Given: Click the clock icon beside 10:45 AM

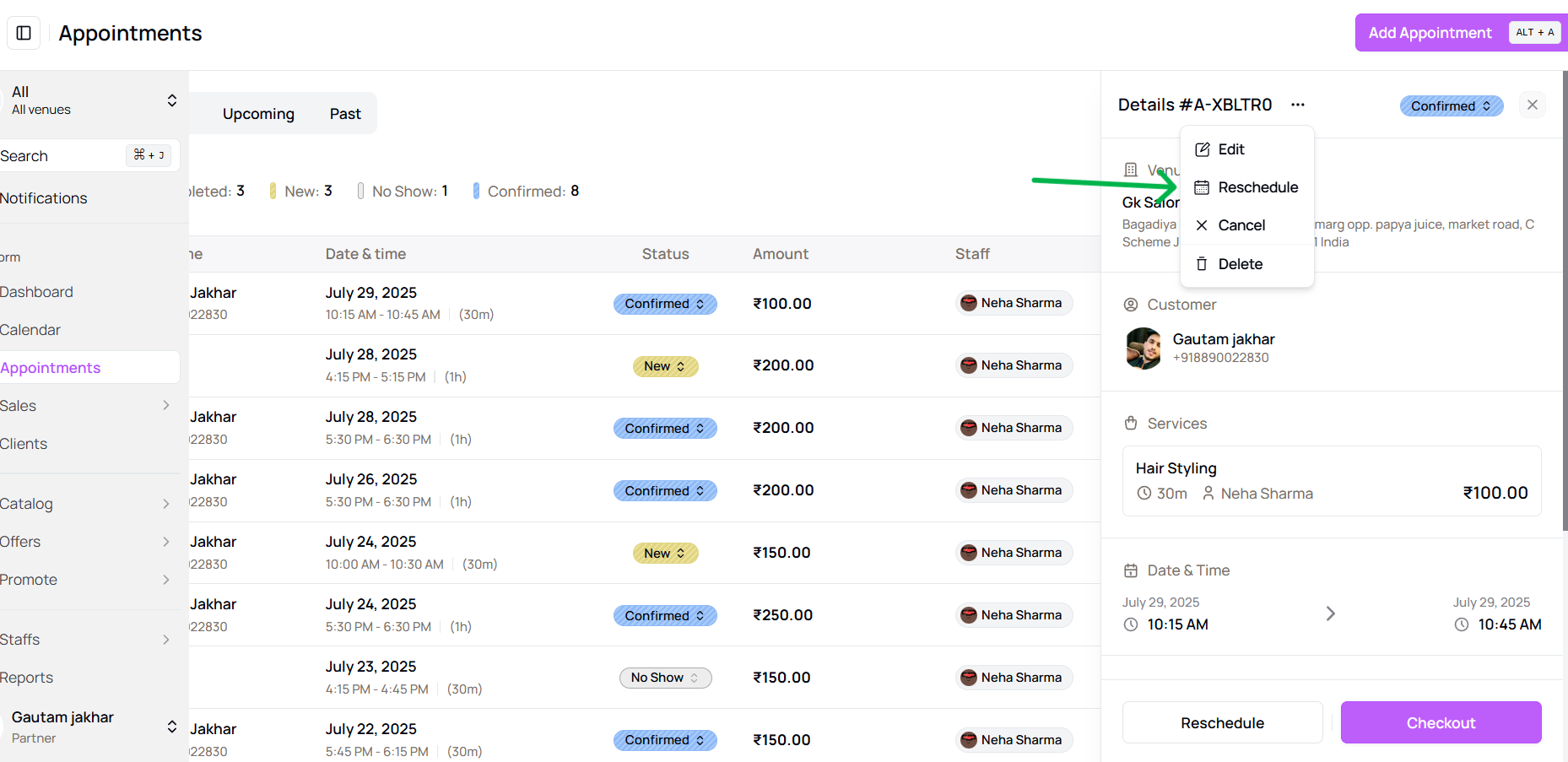Looking at the screenshot, I should (1462, 624).
